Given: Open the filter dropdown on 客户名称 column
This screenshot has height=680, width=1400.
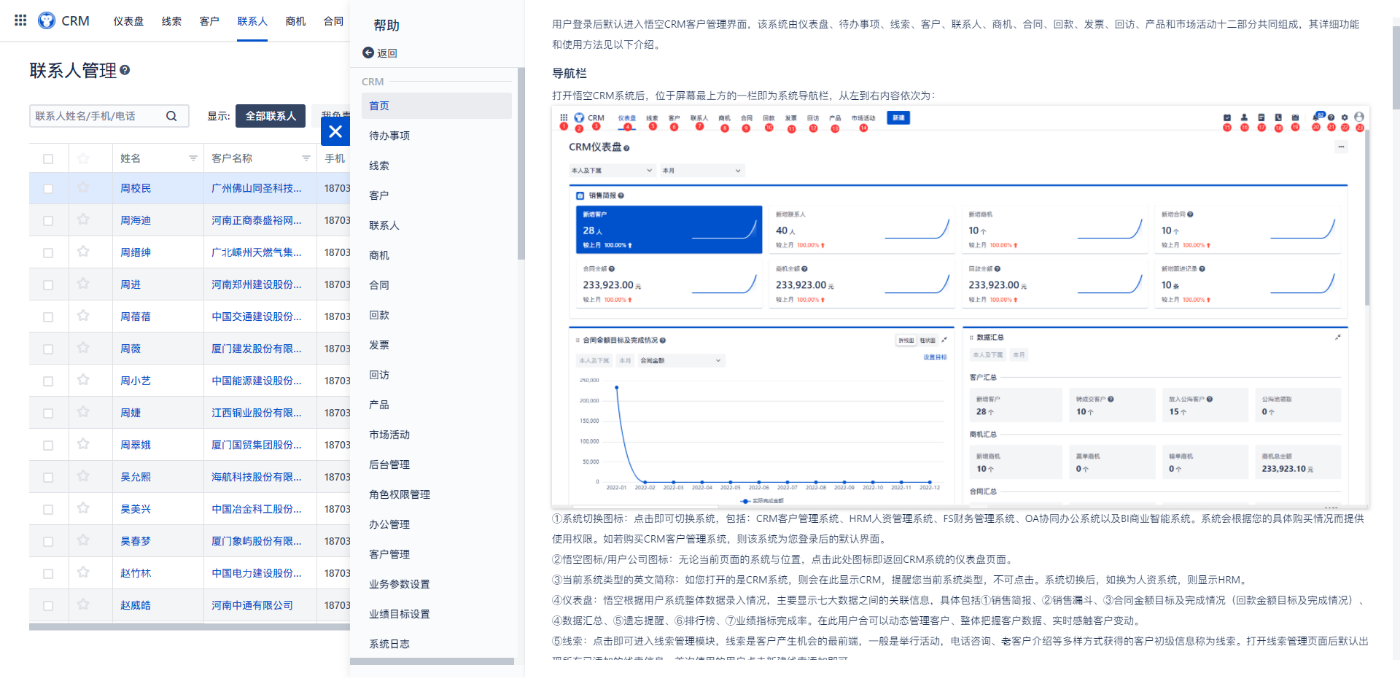Looking at the screenshot, I should [306, 158].
